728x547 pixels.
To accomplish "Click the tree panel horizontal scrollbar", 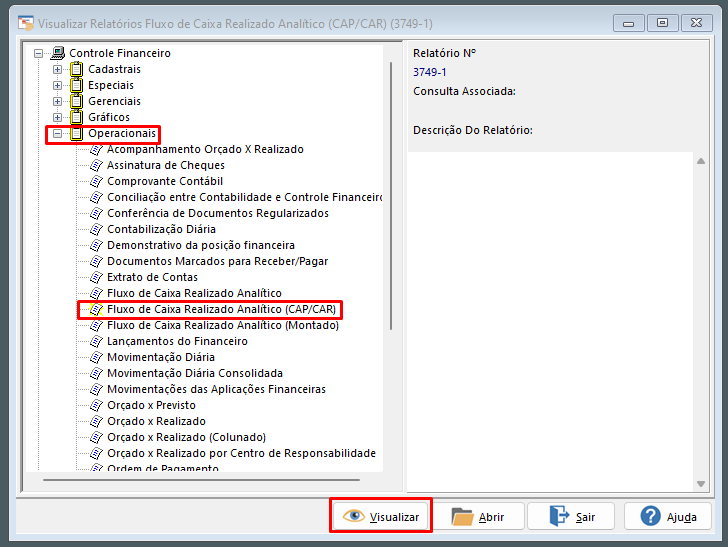I will click(x=201, y=480).
